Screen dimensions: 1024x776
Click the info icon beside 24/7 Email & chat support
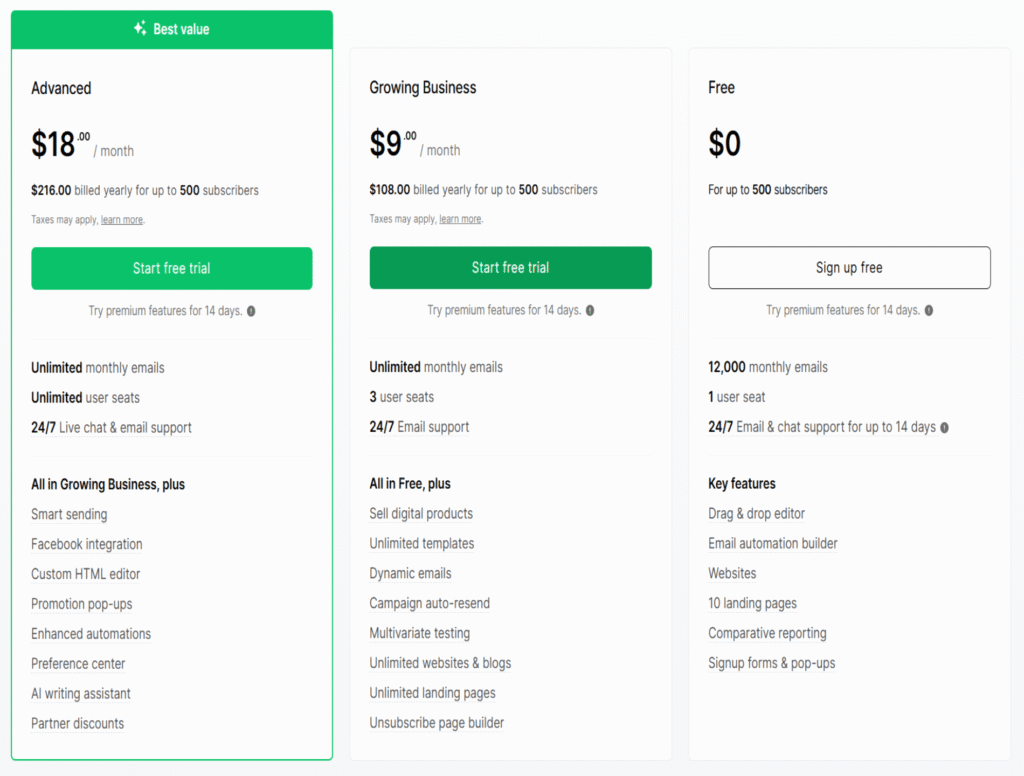coord(942,427)
